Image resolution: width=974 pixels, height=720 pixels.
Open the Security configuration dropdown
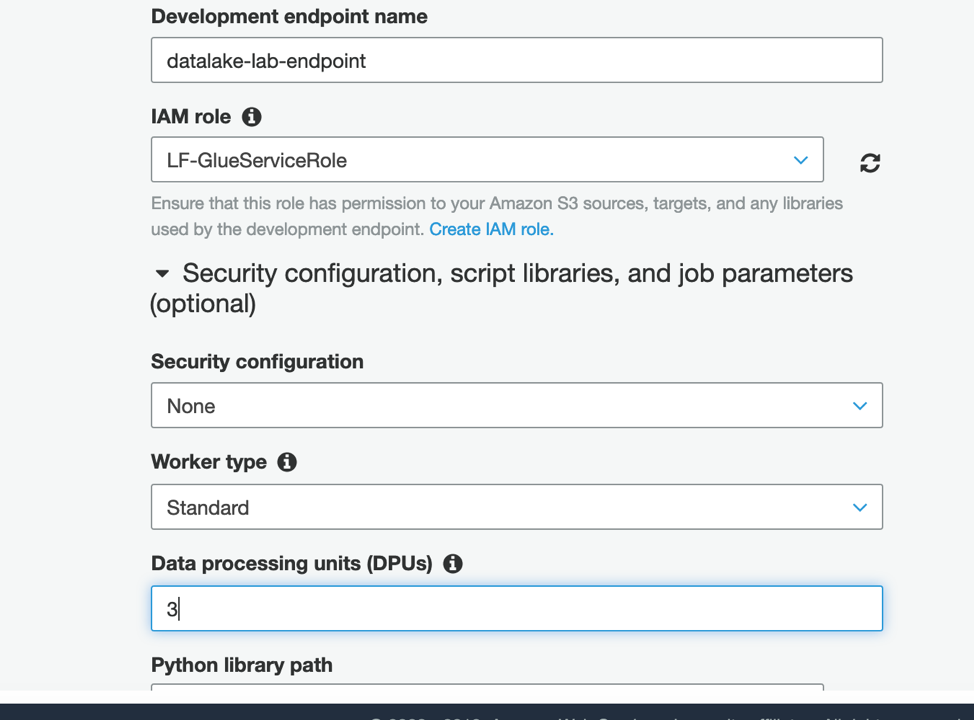pos(517,405)
